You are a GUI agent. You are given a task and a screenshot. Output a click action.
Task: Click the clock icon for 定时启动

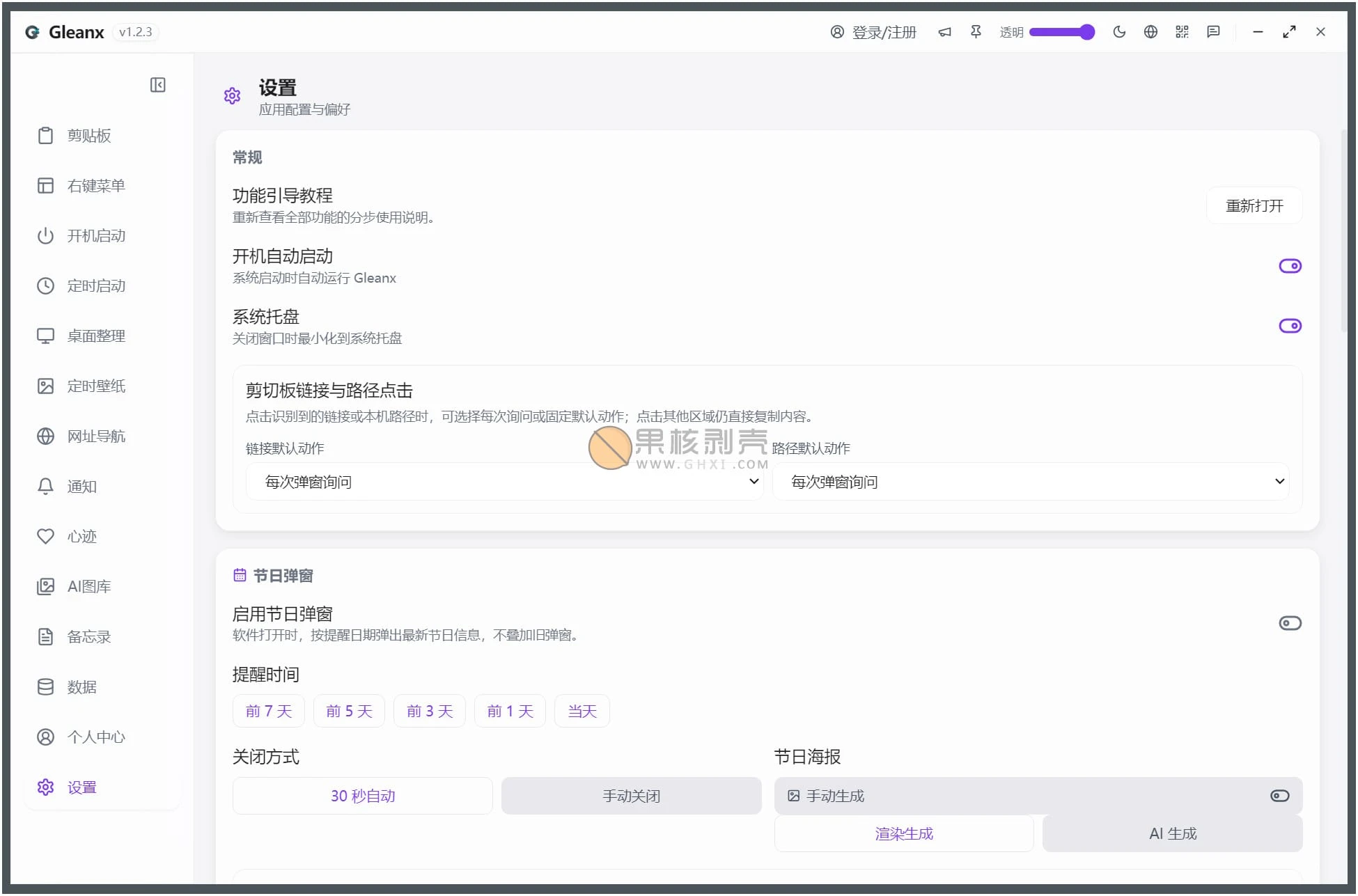pos(45,286)
